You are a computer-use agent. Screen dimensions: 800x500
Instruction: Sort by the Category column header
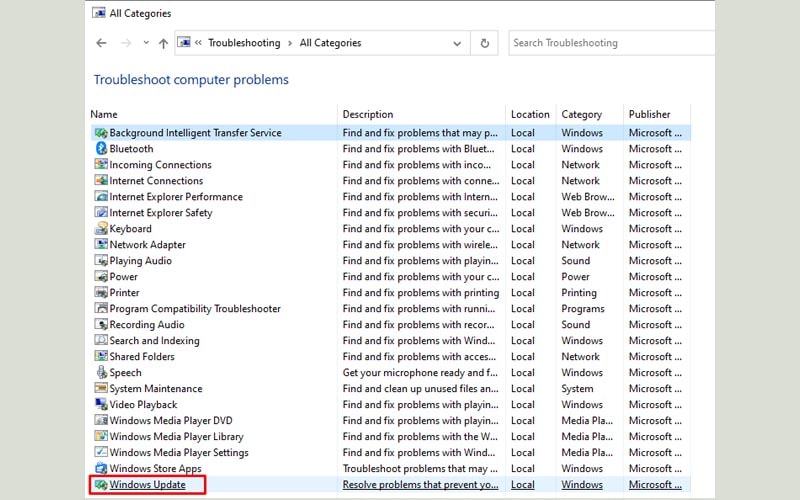click(x=582, y=114)
